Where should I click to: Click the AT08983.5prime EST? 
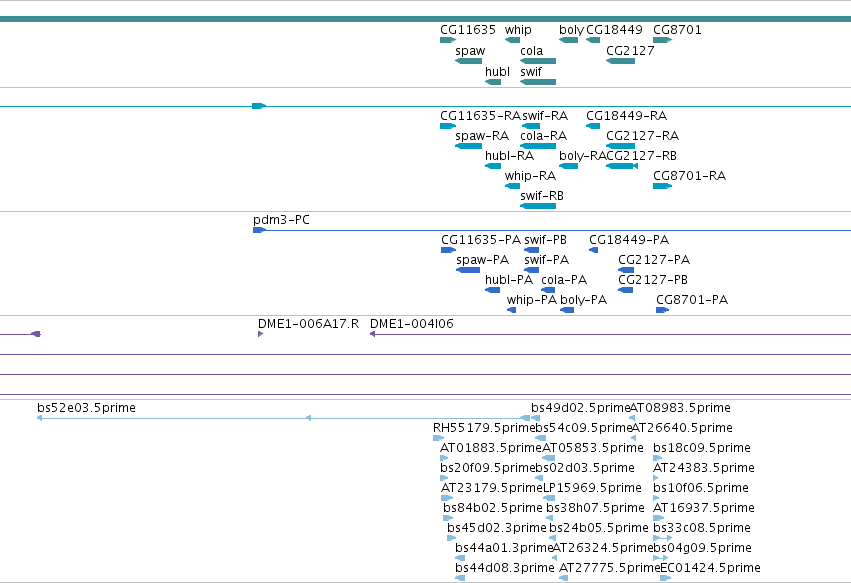click(x=632, y=418)
